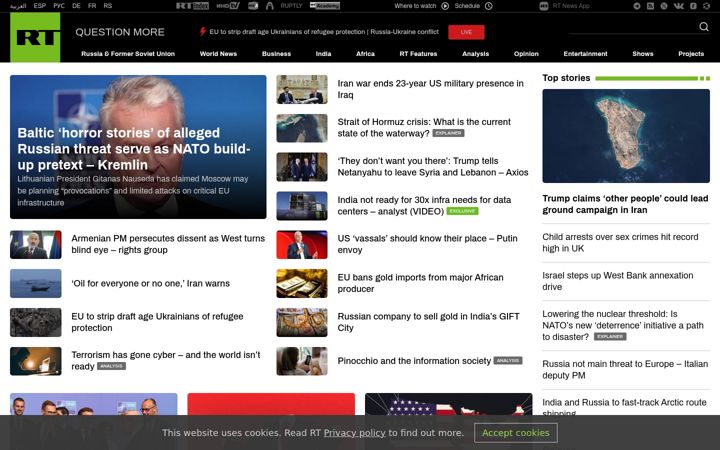Open the World News menu
The height and width of the screenshot is (450, 720).
click(218, 54)
